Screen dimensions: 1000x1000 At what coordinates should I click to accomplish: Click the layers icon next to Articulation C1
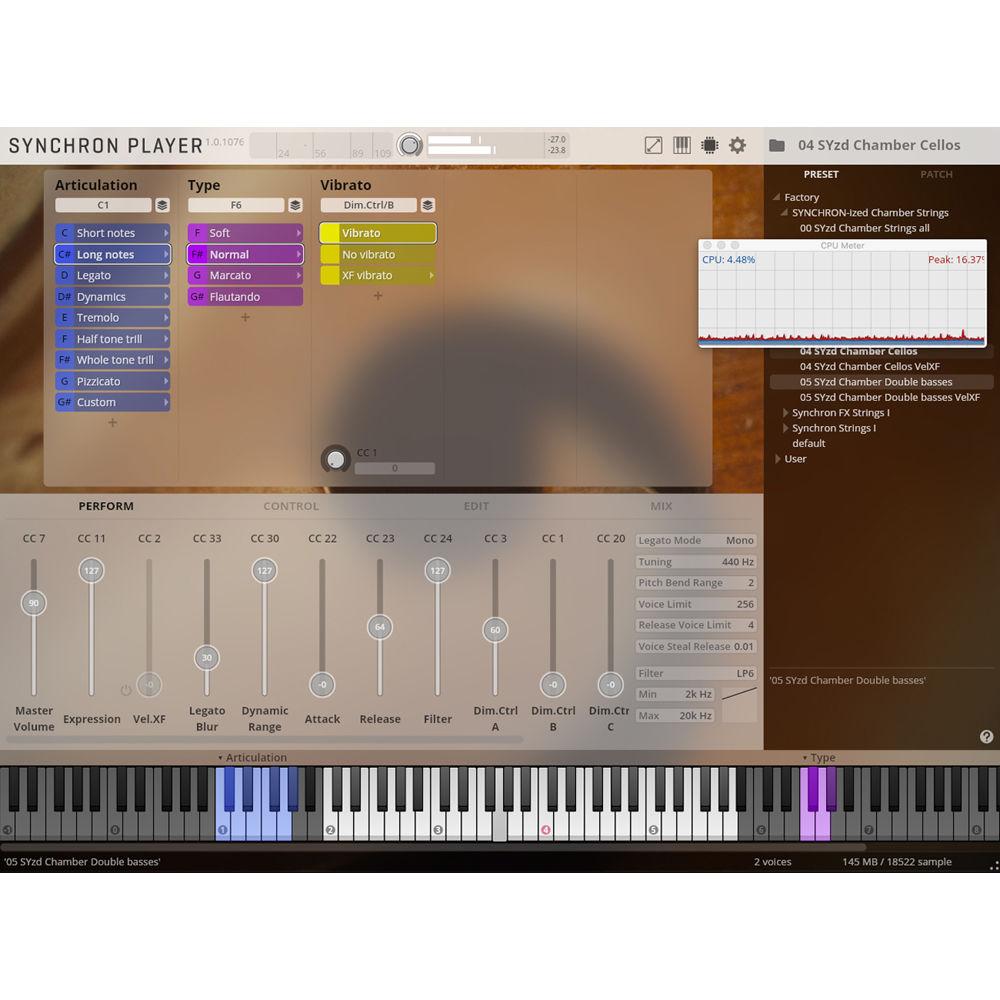[x=162, y=205]
